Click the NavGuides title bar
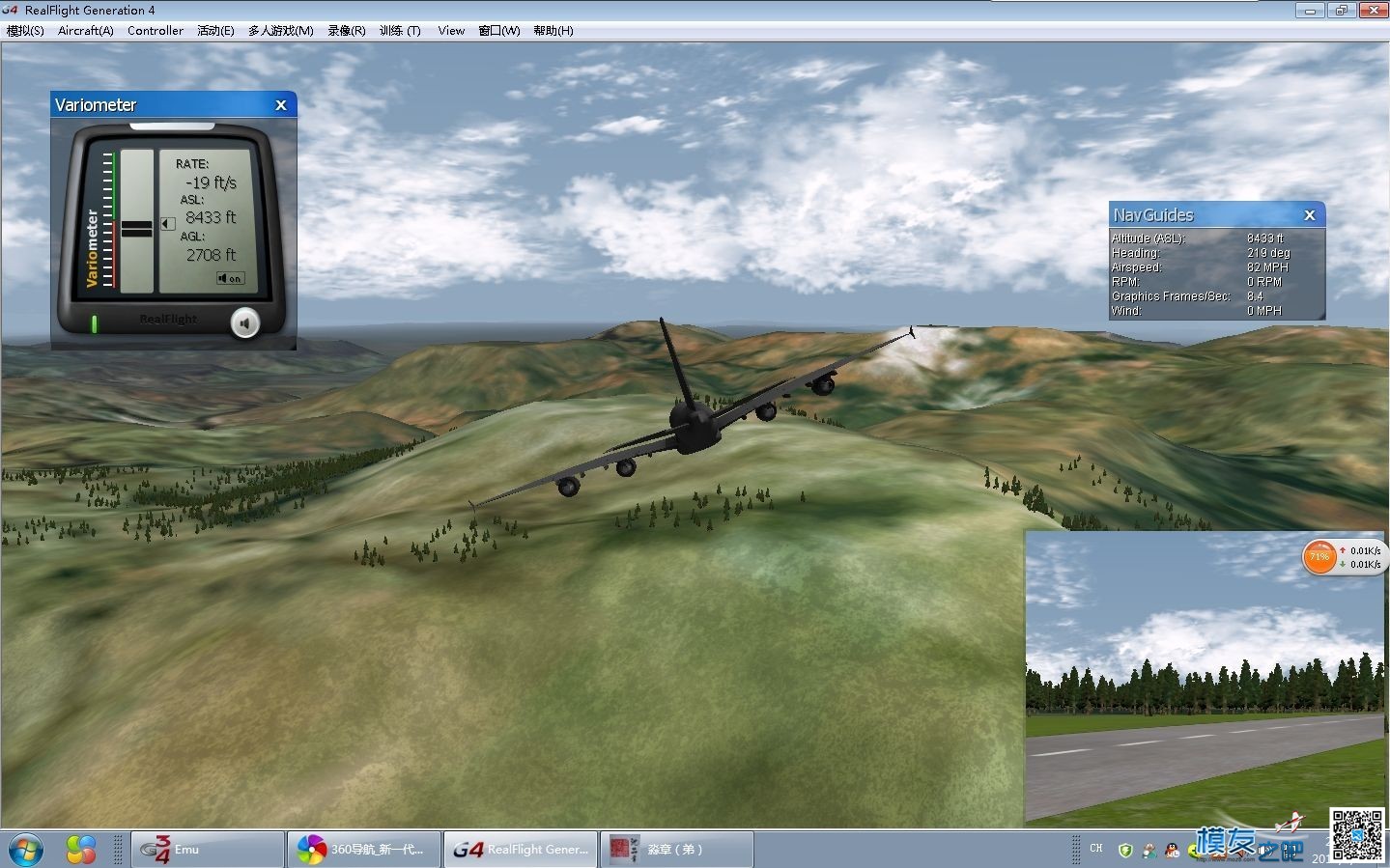This screenshot has height=868, width=1390. [1217, 215]
